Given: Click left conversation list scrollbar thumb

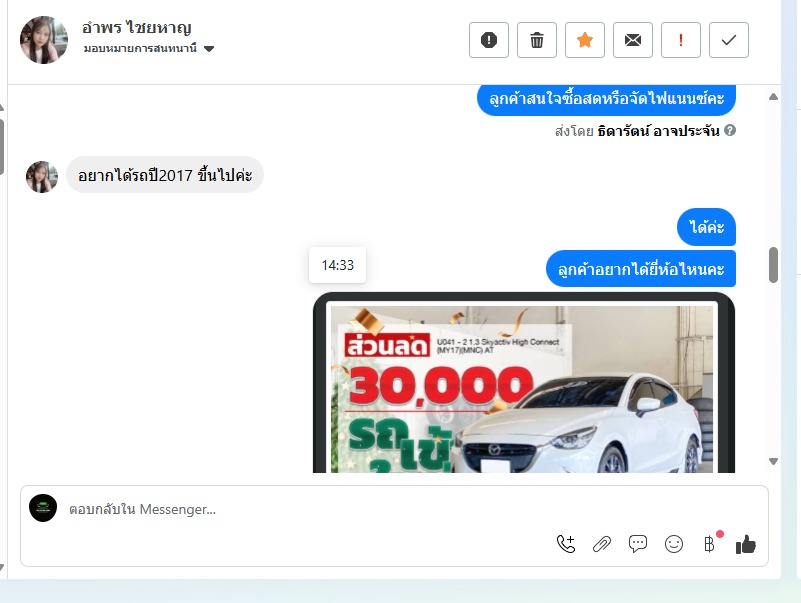Looking at the screenshot, I should 2,147.
